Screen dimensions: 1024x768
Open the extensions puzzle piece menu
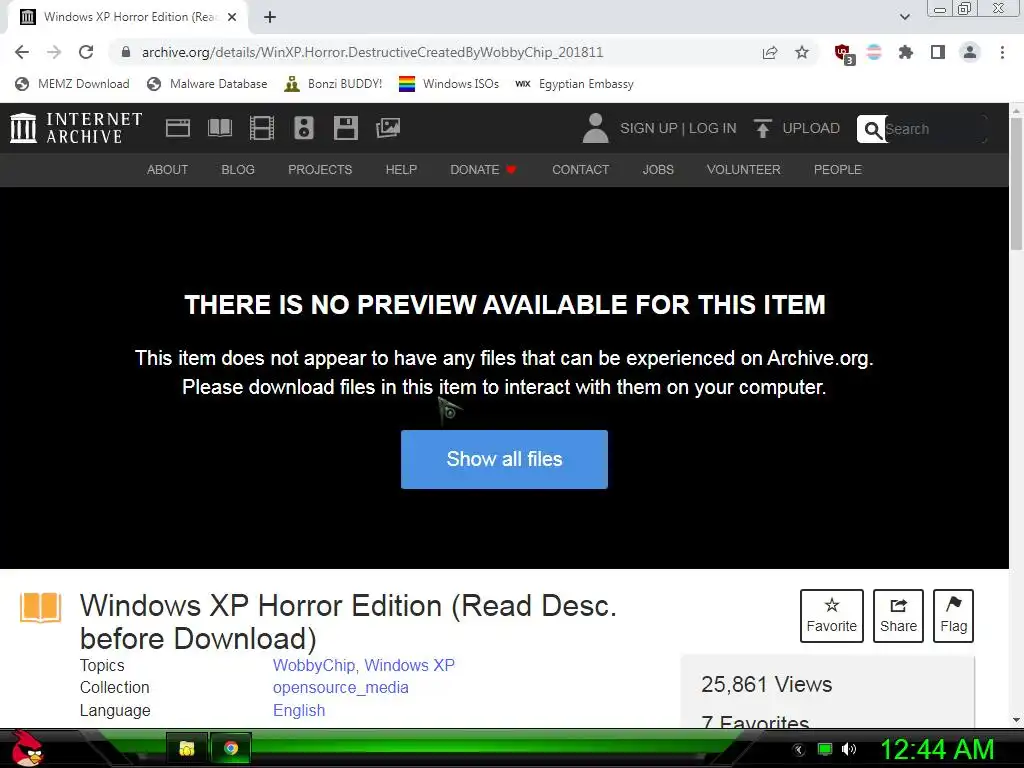[x=906, y=52]
